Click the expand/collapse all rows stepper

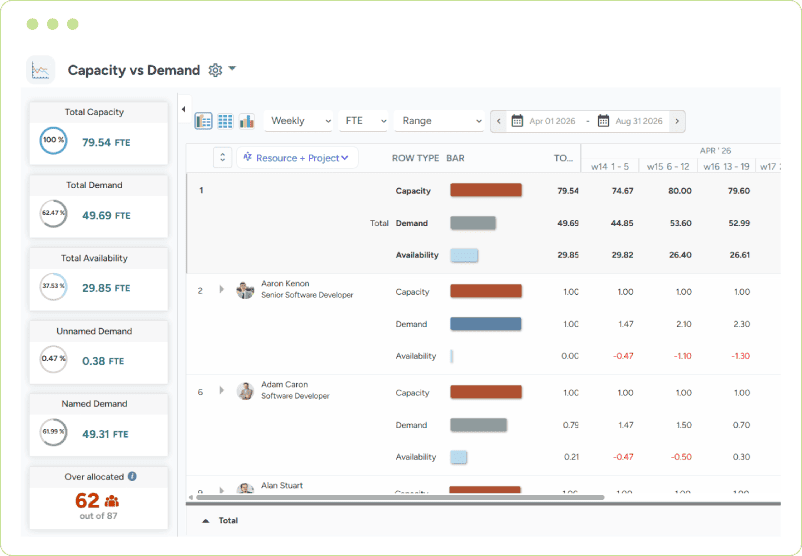222,158
